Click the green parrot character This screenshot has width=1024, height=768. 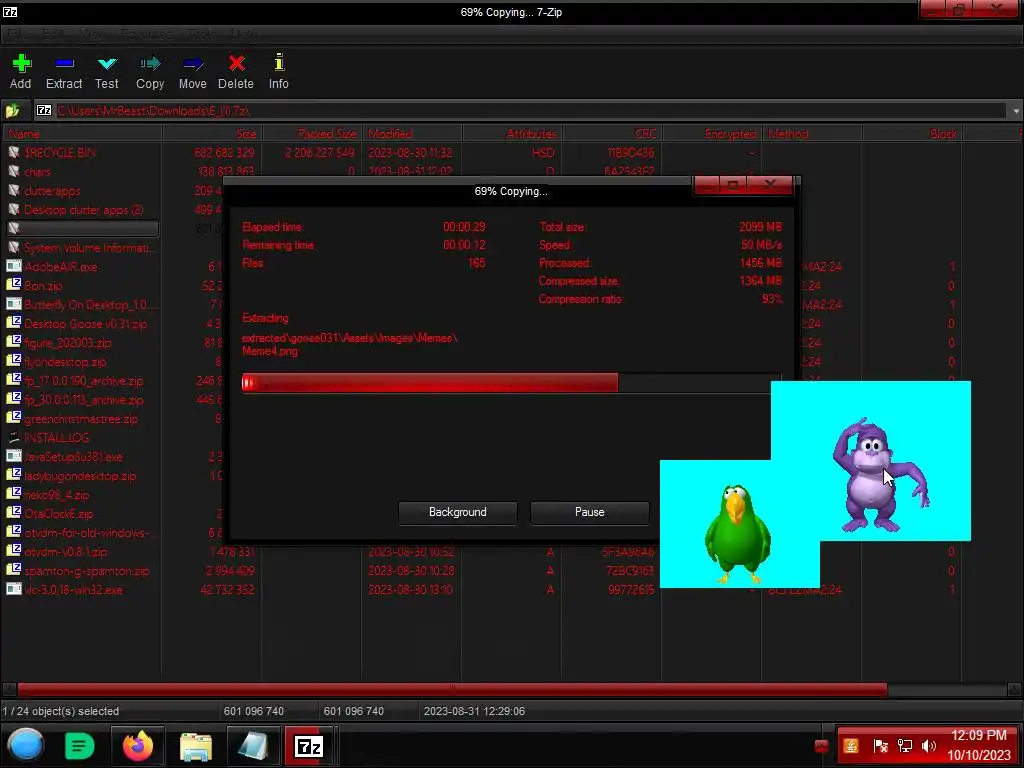click(737, 534)
